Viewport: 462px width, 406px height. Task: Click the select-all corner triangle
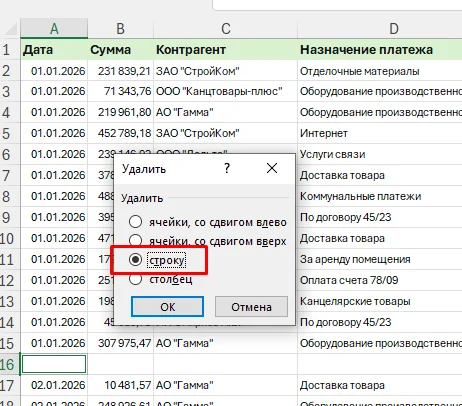(x=11, y=29)
